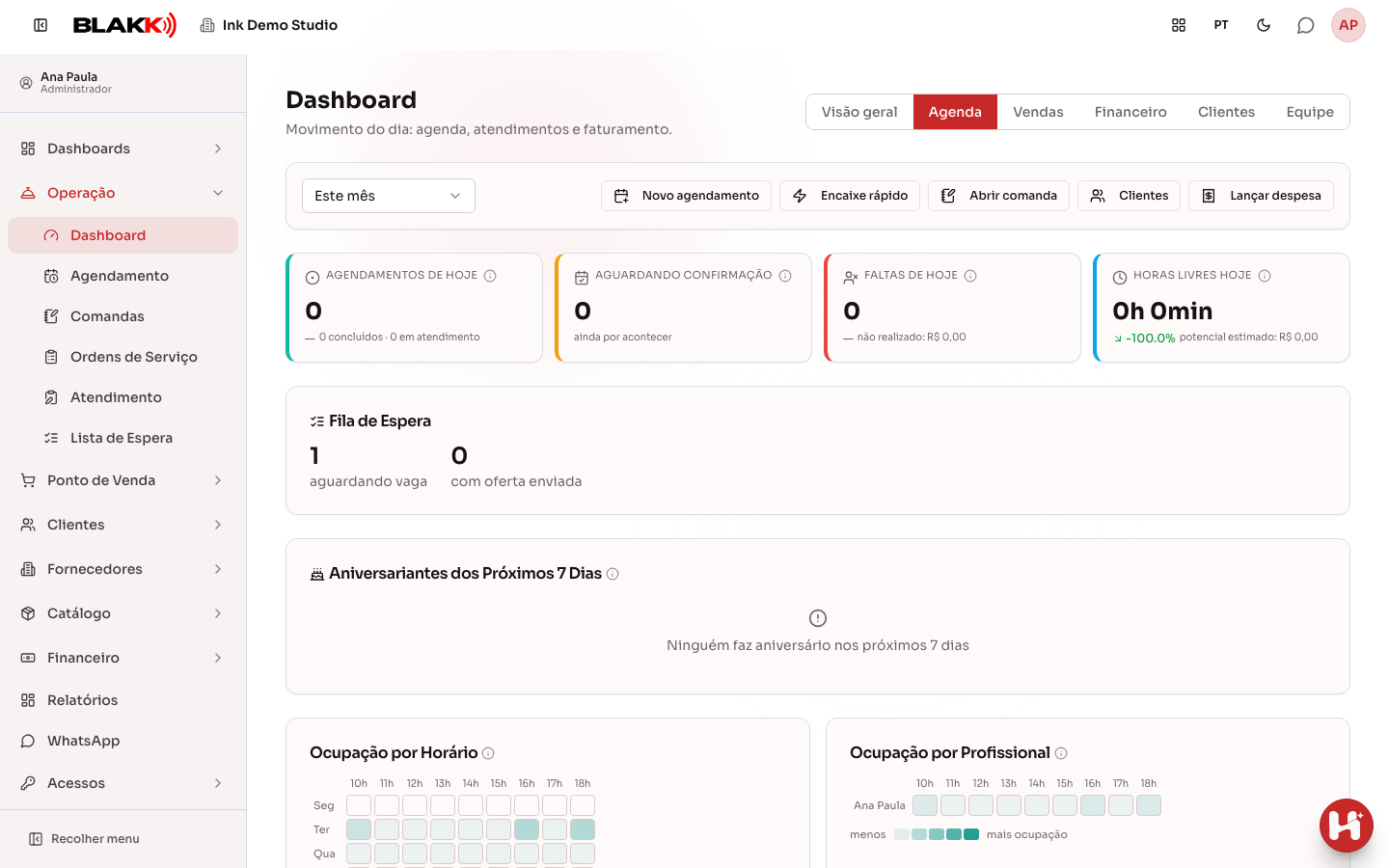
Task: Switch to the Equipe tab
Action: (1310, 112)
